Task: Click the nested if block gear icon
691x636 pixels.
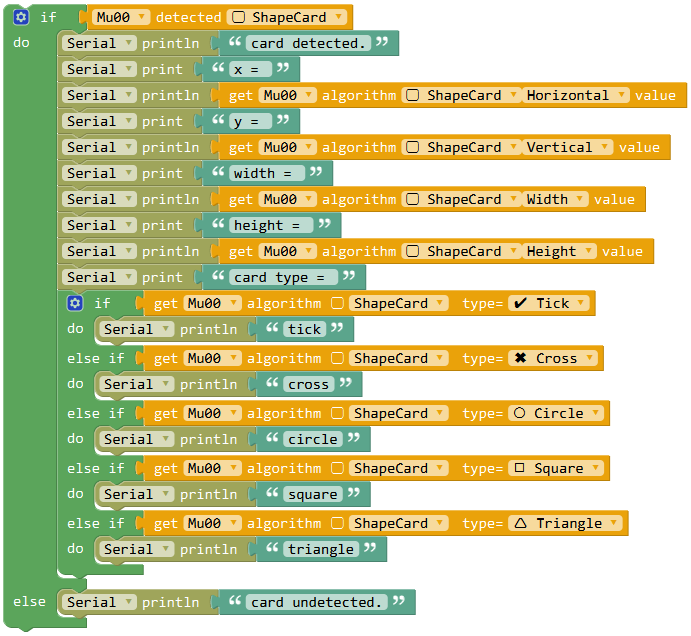Action: [x=75, y=303]
